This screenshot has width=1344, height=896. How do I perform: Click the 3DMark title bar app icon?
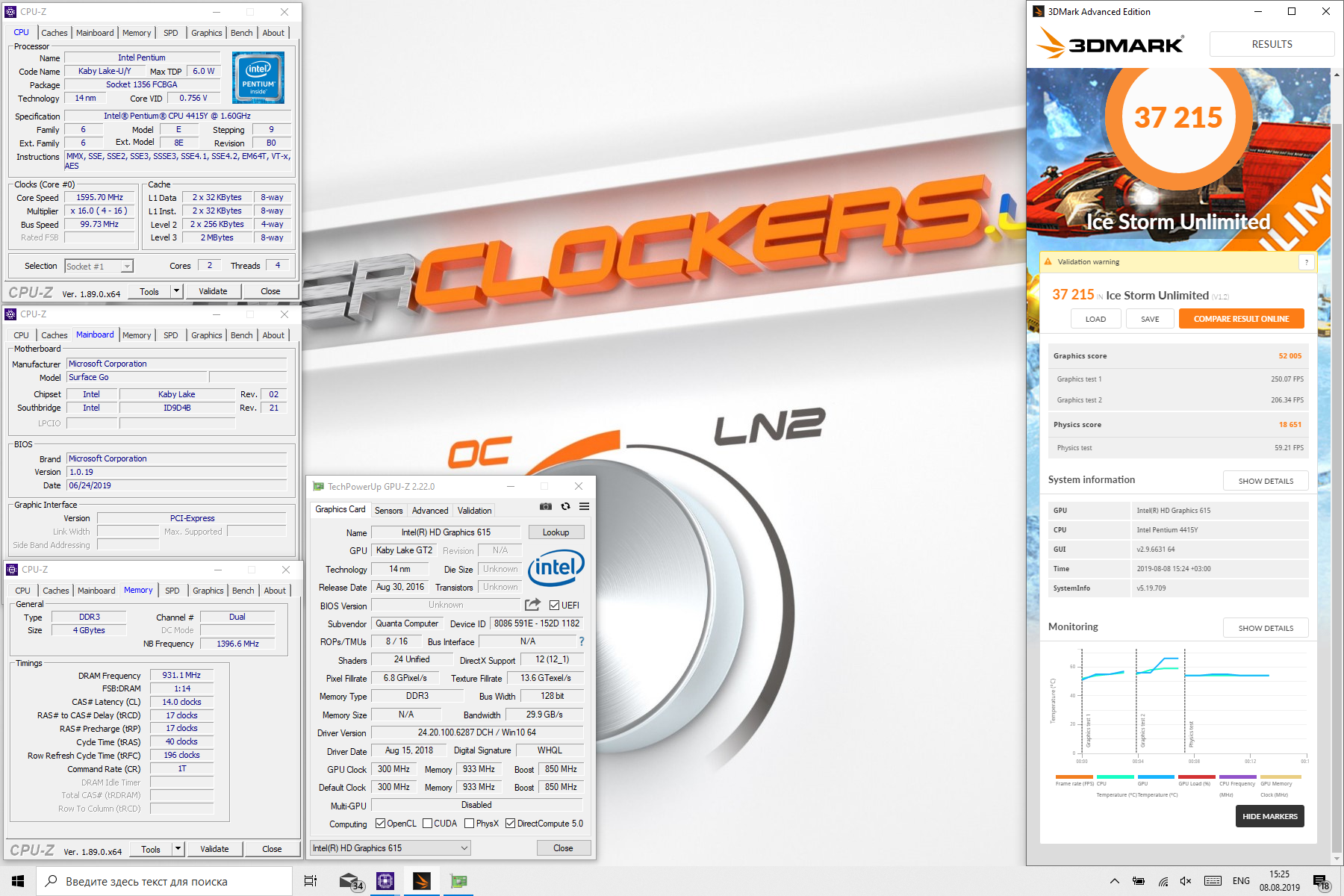tap(1038, 11)
